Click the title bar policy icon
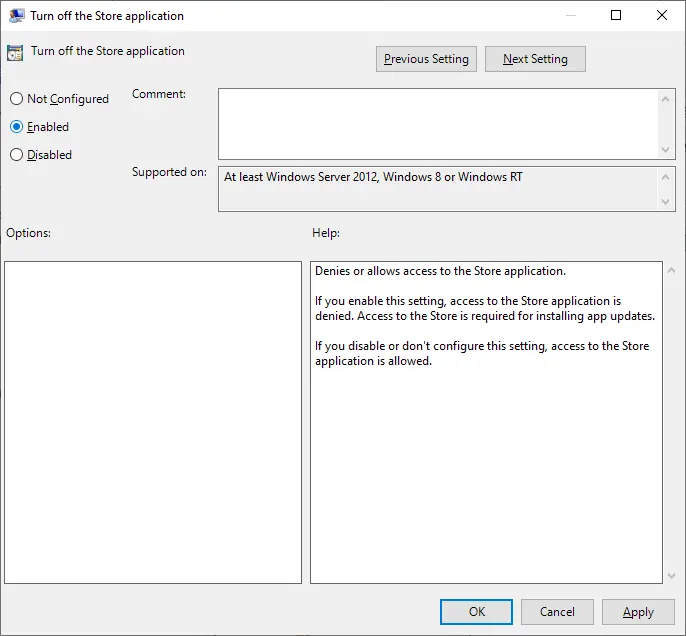 [x=16, y=16]
